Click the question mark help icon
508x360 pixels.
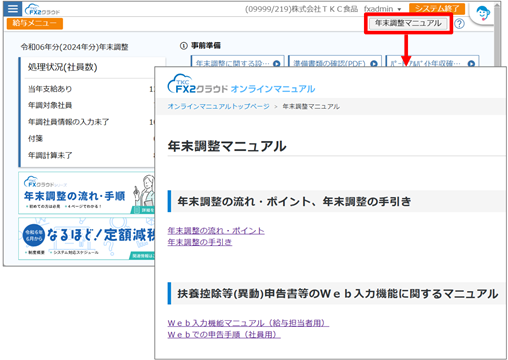point(459,24)
